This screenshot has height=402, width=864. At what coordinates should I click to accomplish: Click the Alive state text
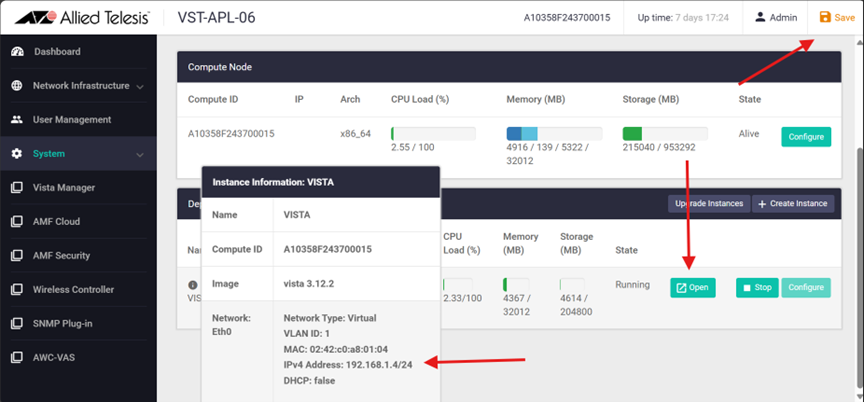[749, 134]
